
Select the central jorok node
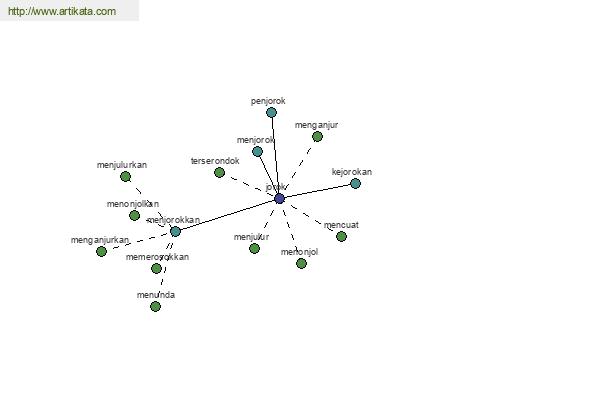(x=280, y=199)
